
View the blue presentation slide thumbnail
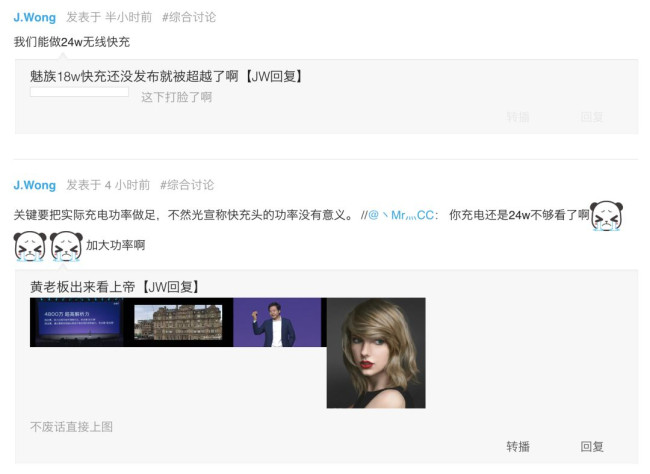77,322
